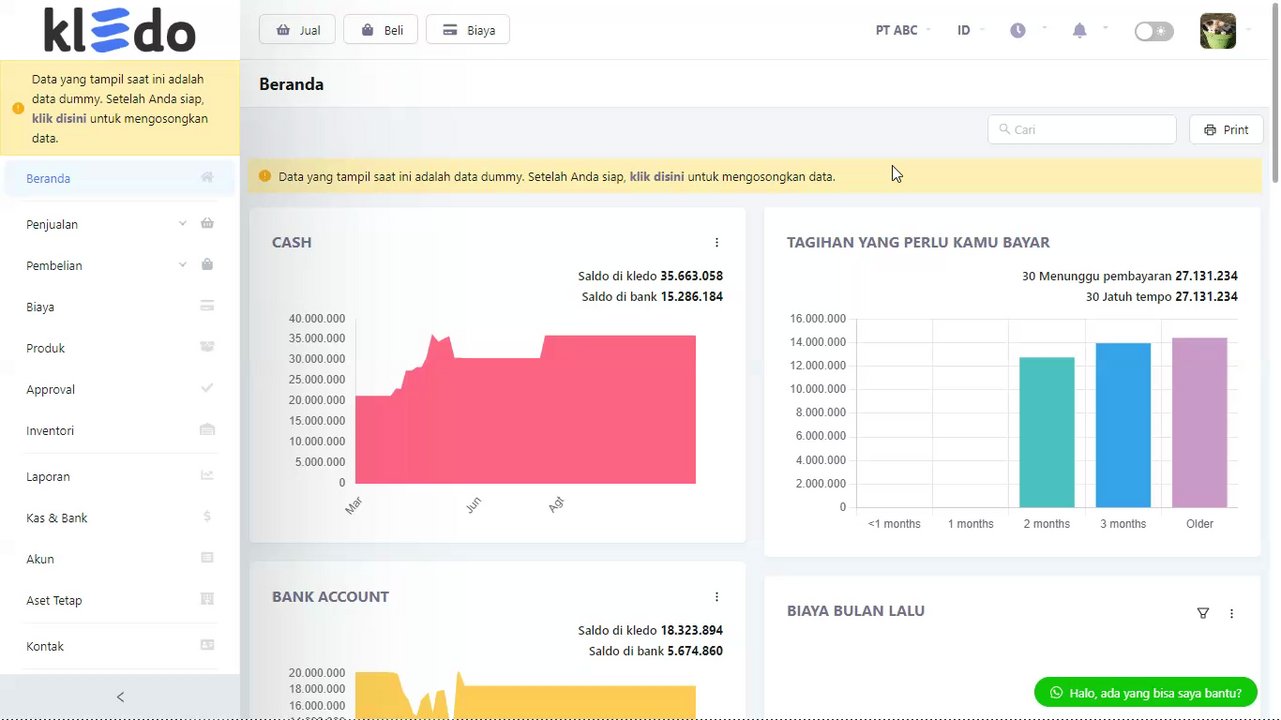Open the clock history icon in header

click(1018, 30)
